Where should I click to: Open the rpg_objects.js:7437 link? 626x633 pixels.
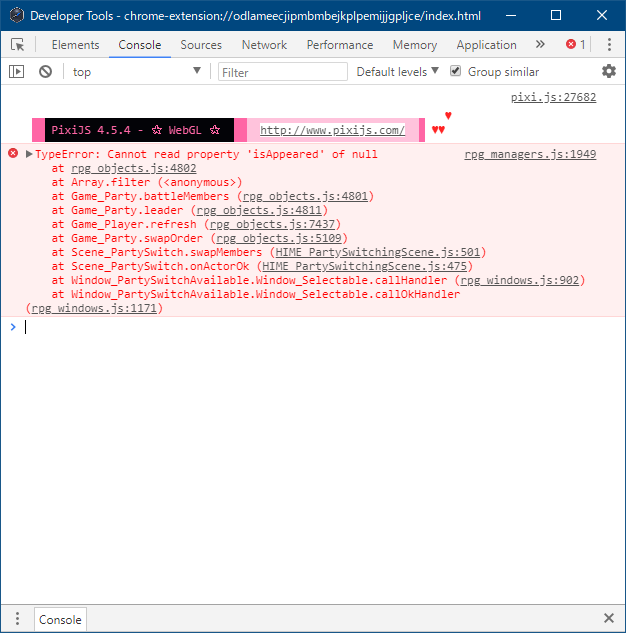point(272,224)
